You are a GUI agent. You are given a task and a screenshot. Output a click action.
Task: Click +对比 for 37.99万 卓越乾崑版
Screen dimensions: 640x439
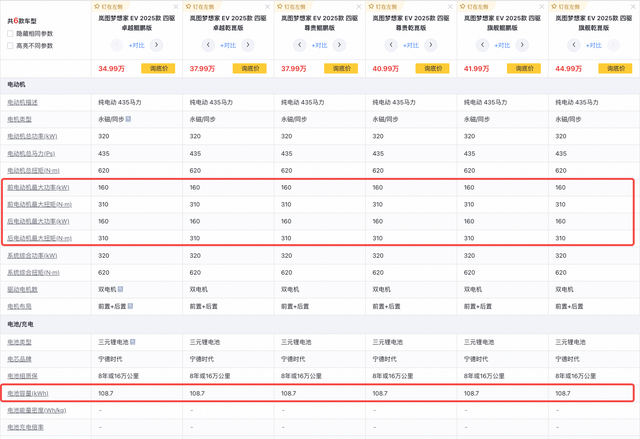click(228, 45)
